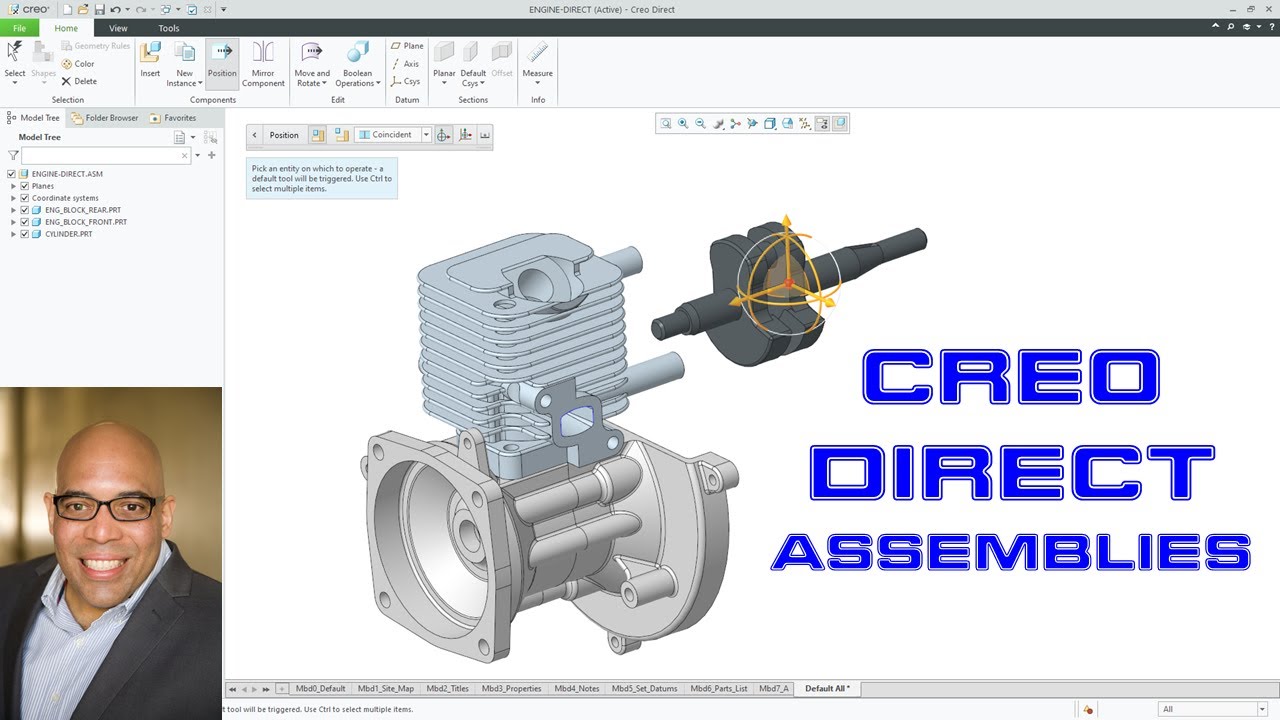Click the Move and Rotate button

(312, 64)
